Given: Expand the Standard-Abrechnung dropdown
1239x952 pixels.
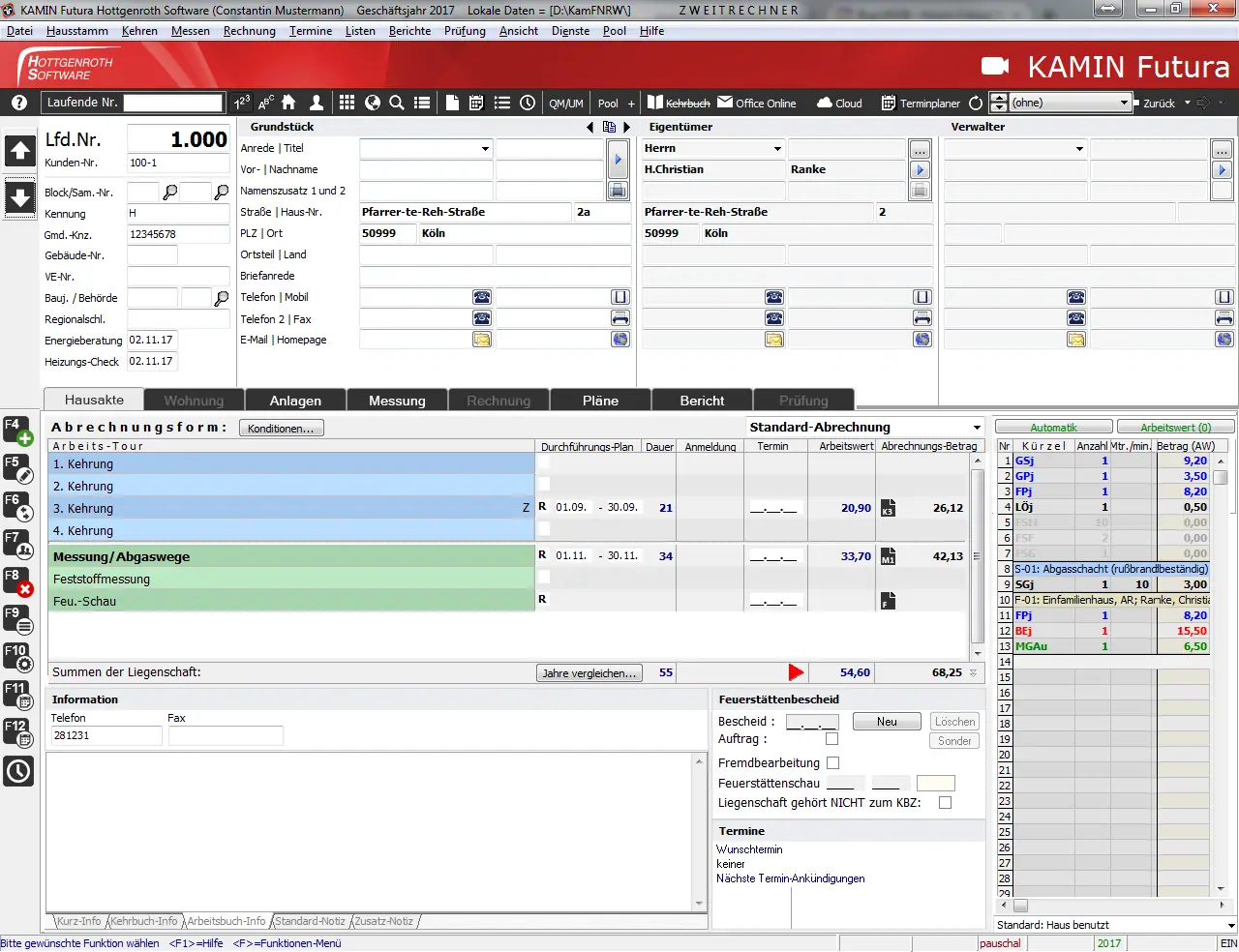Looking at the screenshot, I should tap(977, 428).
